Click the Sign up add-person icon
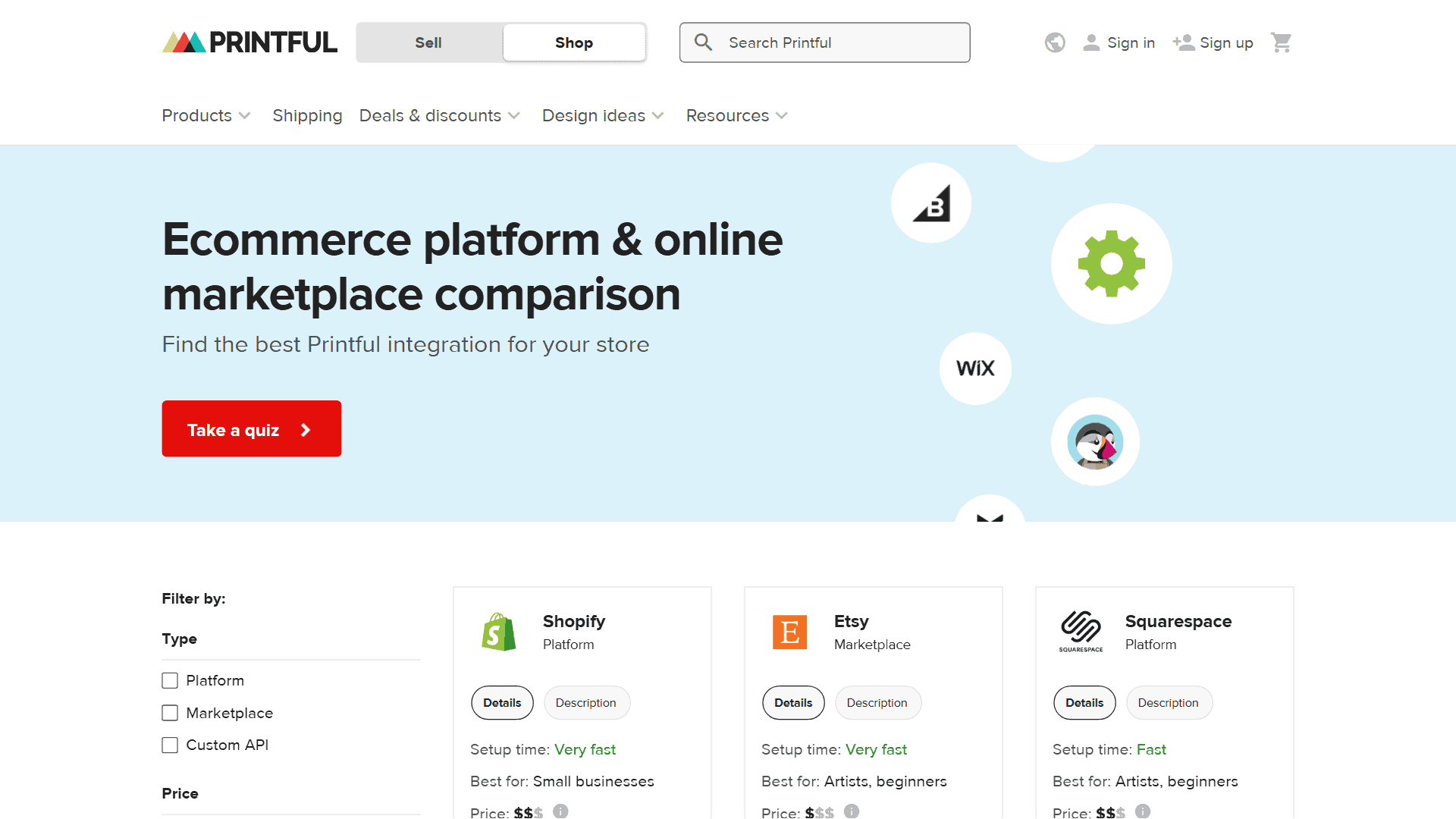This screenshot has width=1456, height=819. 1183,42
